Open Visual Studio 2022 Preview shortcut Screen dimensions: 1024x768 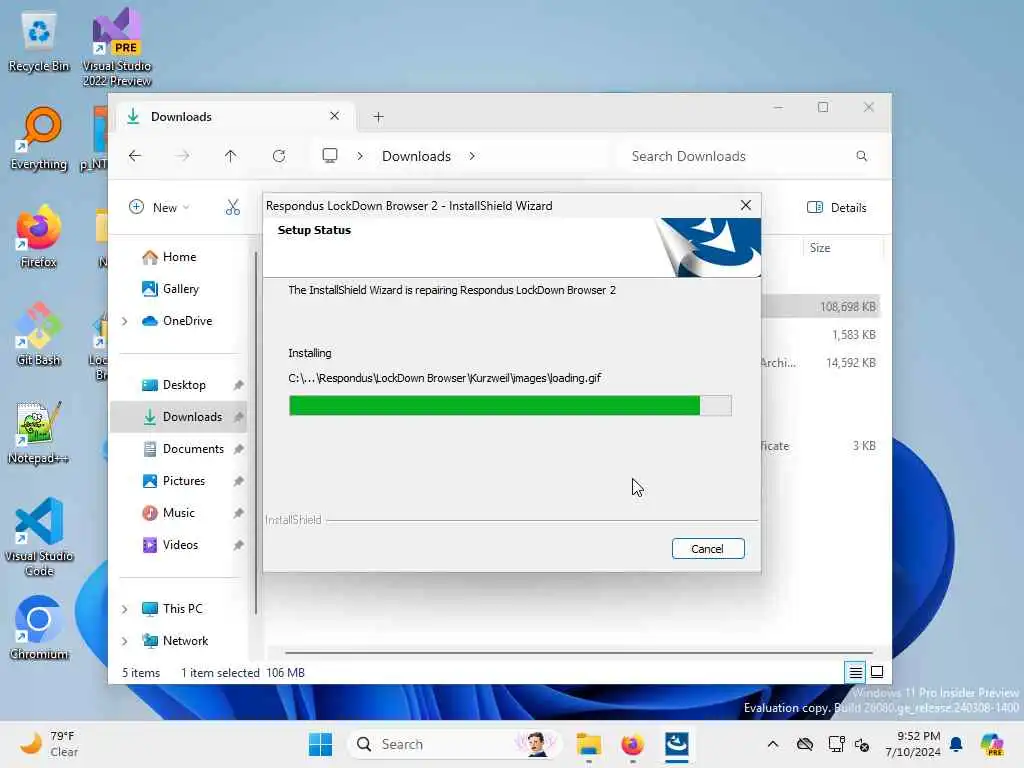[x=117, y=47]
